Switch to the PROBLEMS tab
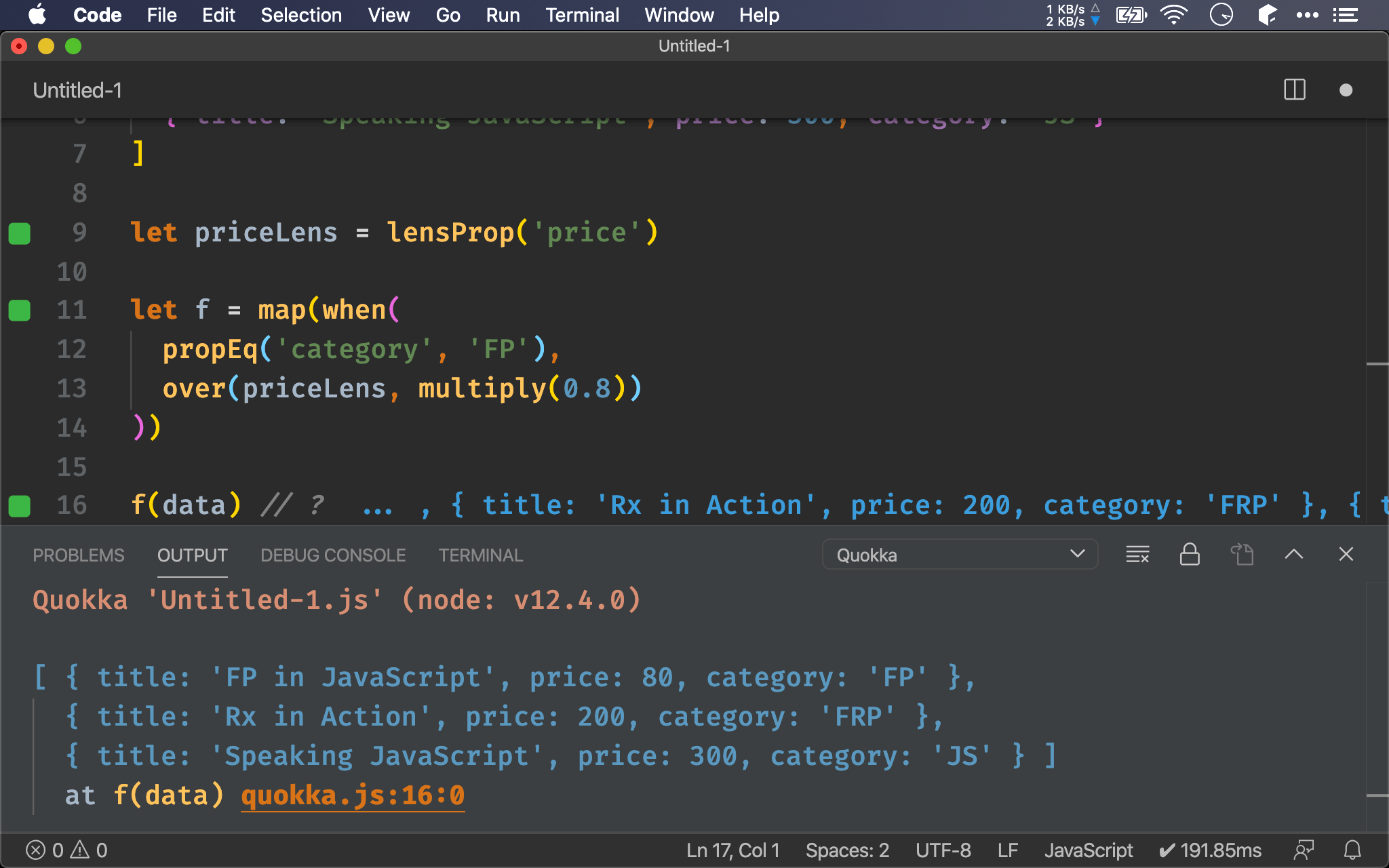This screenshot has height=868, width=1389. point(79,555)
